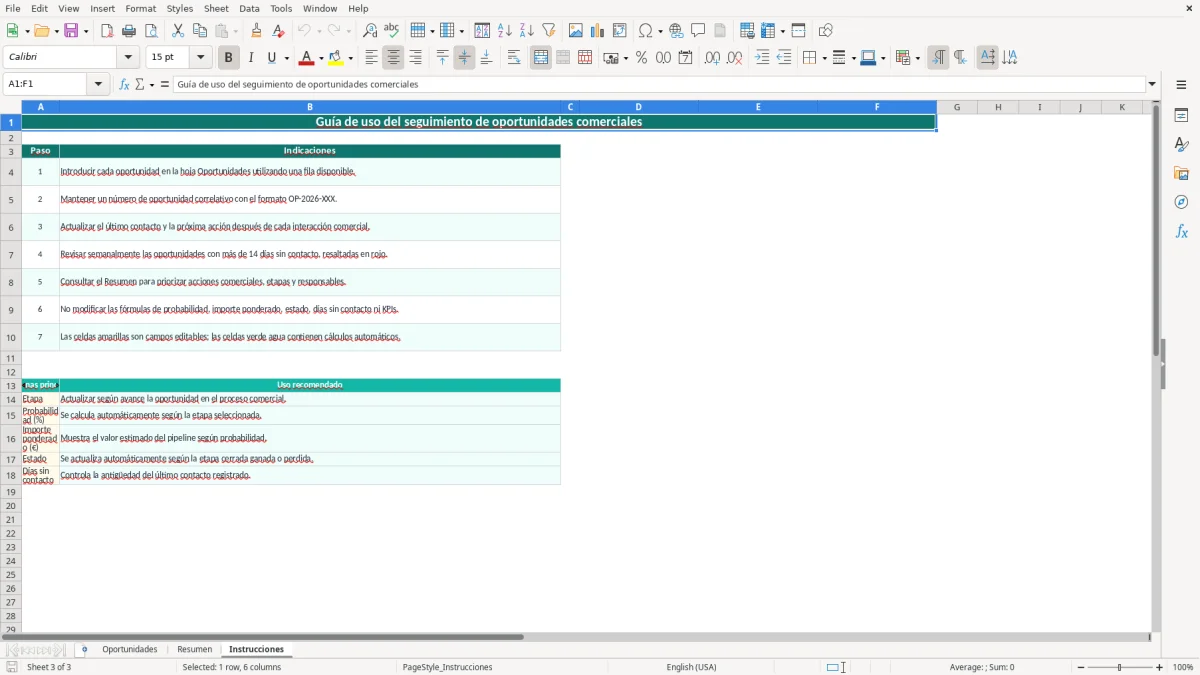
Task: Insert a comment
Action: pos(699,31)
